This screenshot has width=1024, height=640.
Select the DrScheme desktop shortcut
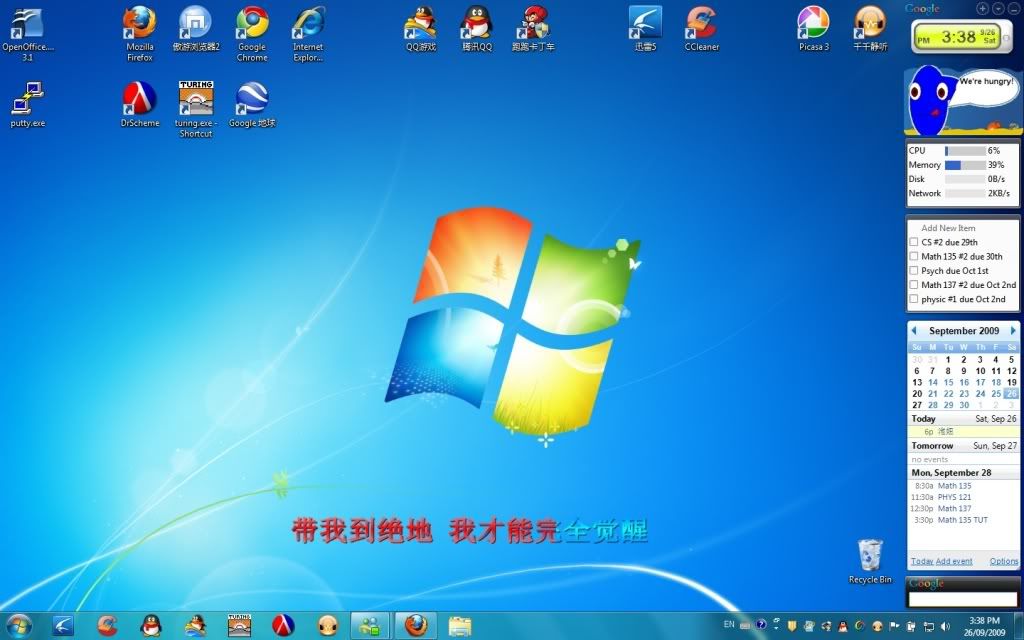[x=140, y=104]
